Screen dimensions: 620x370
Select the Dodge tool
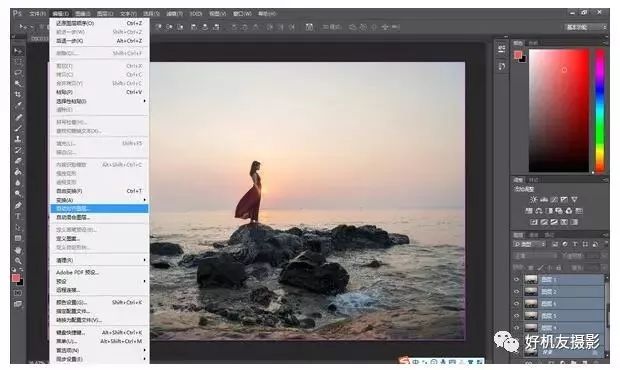(x=18, y=194)
